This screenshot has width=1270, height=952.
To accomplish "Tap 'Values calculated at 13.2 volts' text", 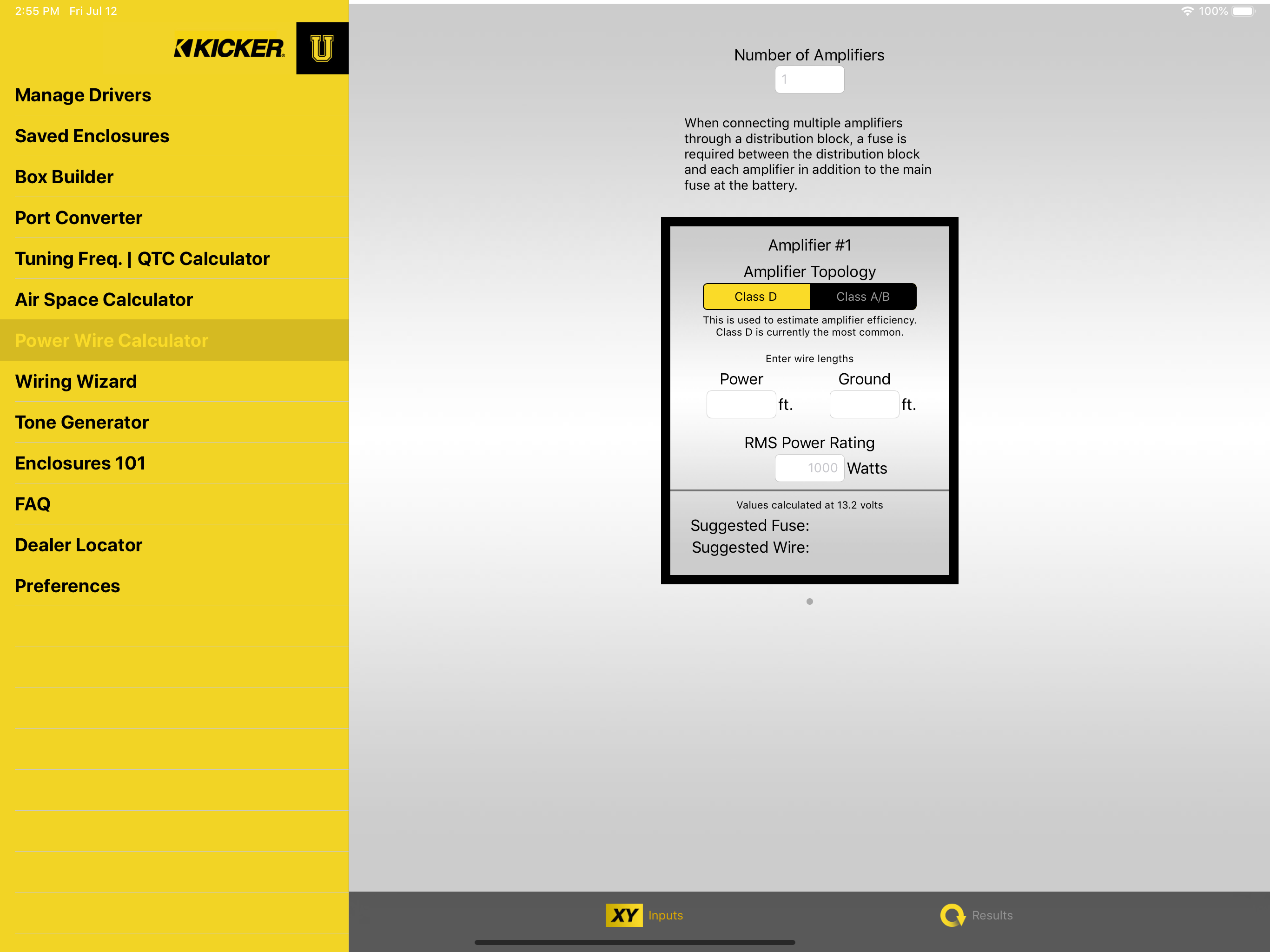I will 809,505.
